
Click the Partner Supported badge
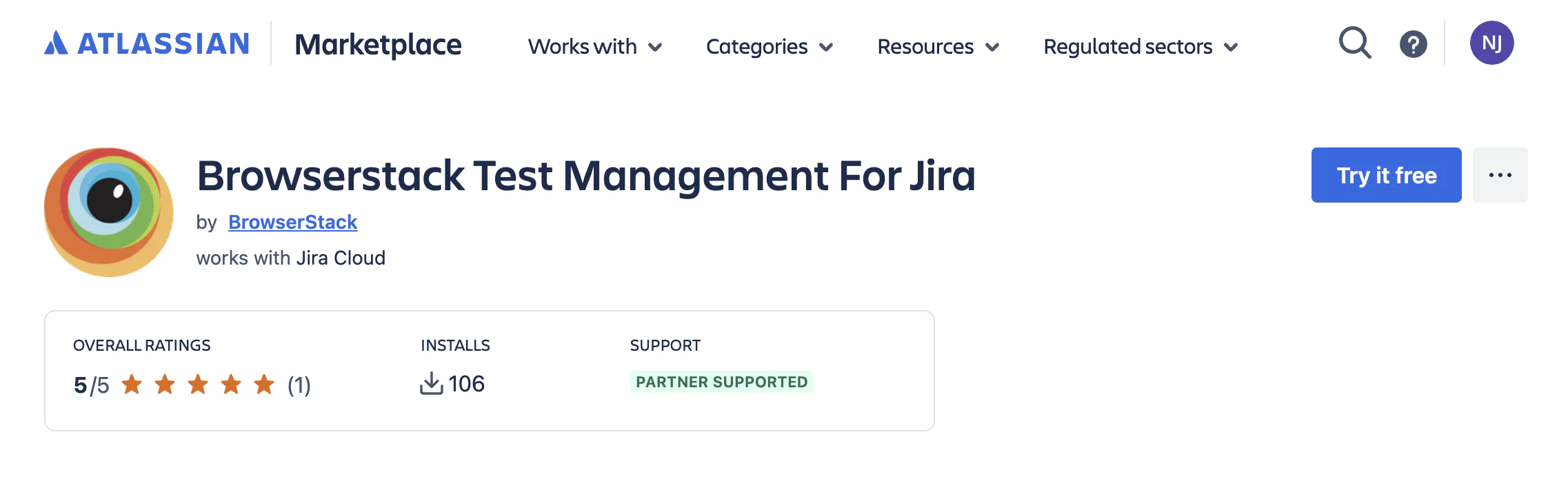721,382
